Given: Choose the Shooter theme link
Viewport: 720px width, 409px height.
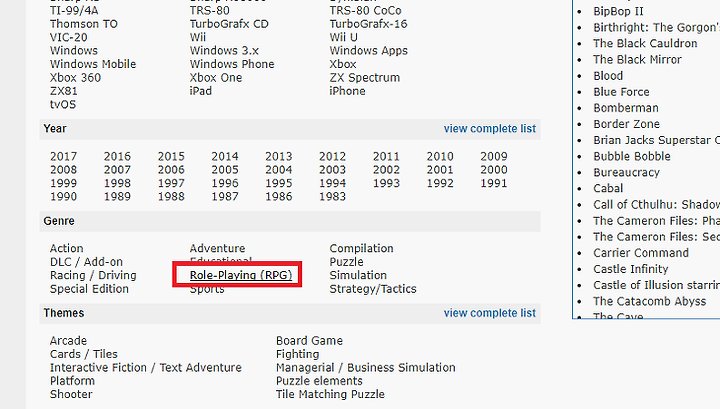Looking at the screenshot, I should (71, 395).
